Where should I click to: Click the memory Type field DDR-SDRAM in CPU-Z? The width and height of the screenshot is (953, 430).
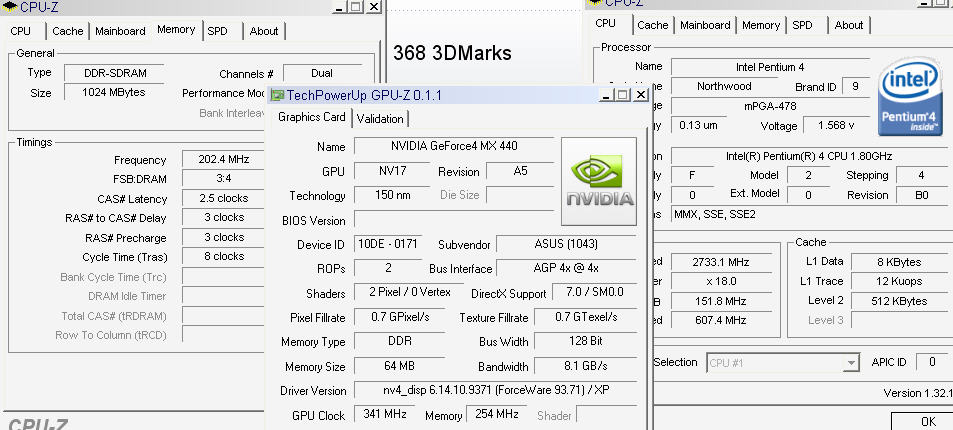(x=114, y=73)
